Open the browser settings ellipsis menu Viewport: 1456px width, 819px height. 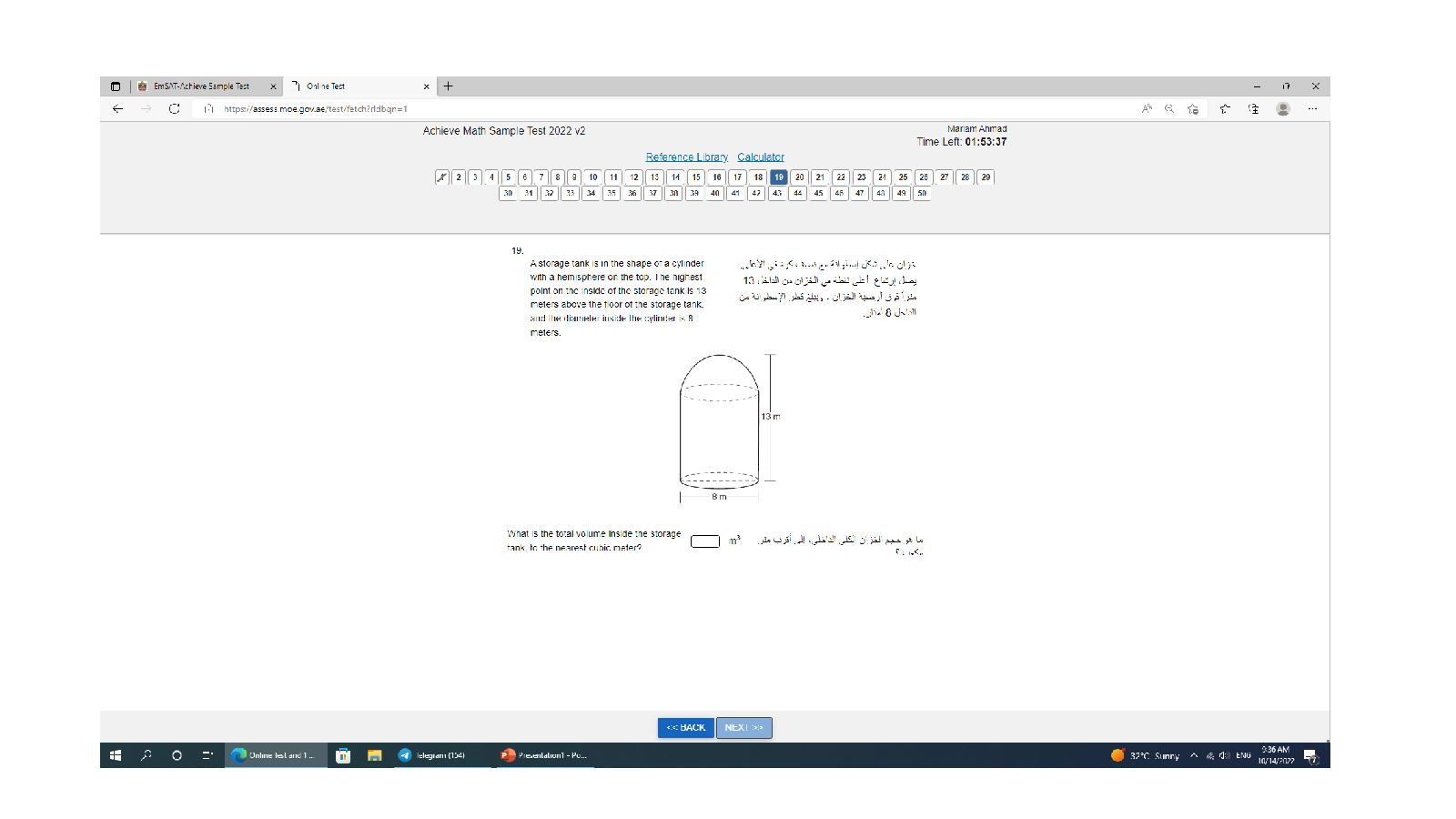pos(1312,109)
